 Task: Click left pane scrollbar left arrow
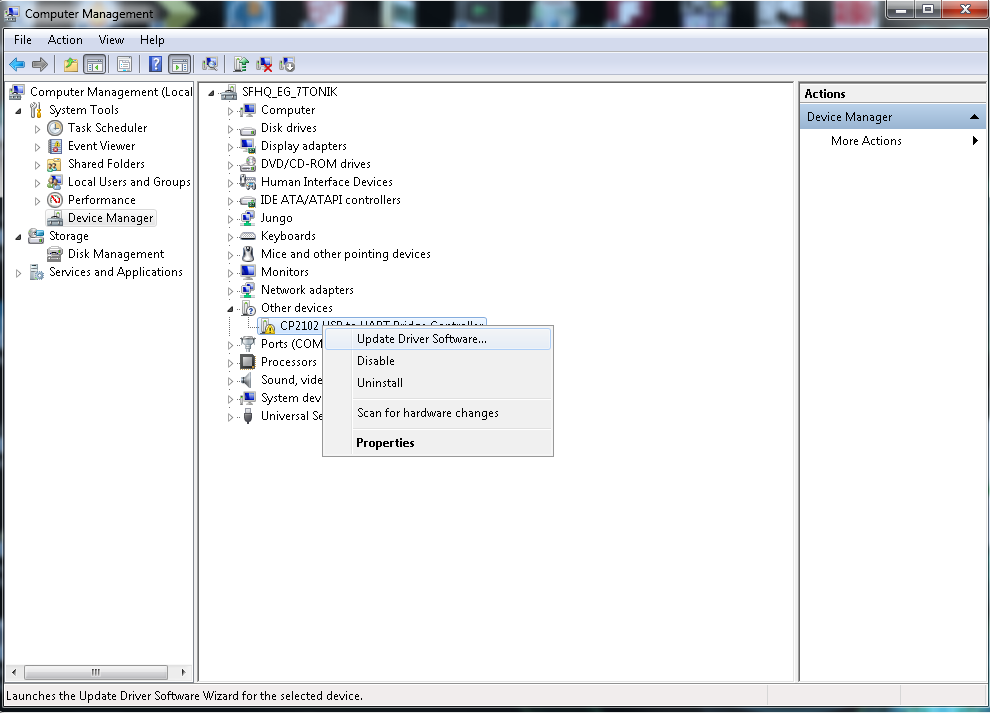[14, 672]
